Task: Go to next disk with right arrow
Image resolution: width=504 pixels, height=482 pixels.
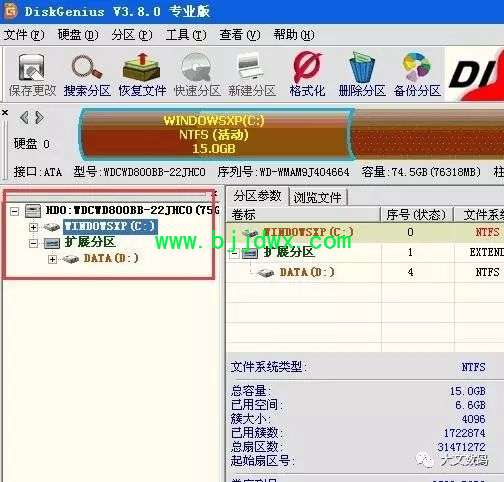Action: pos(40,117)
